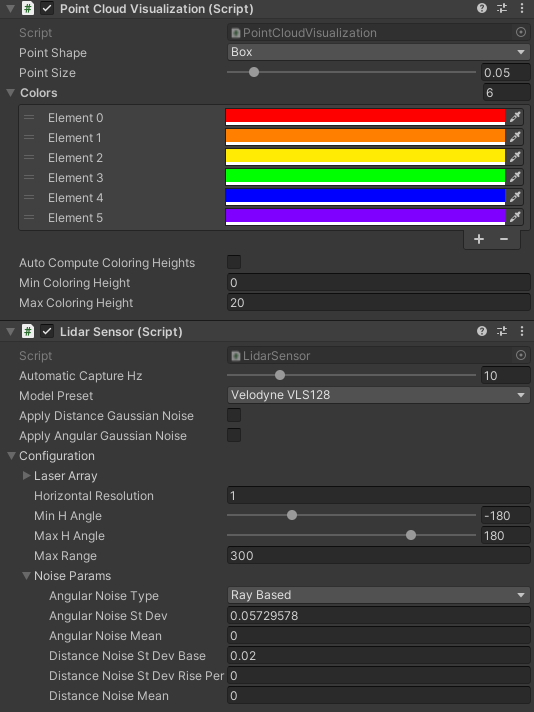The image size is (534, 712).
Task: Grab the Element 5 reorder handle
Action: 29,217
